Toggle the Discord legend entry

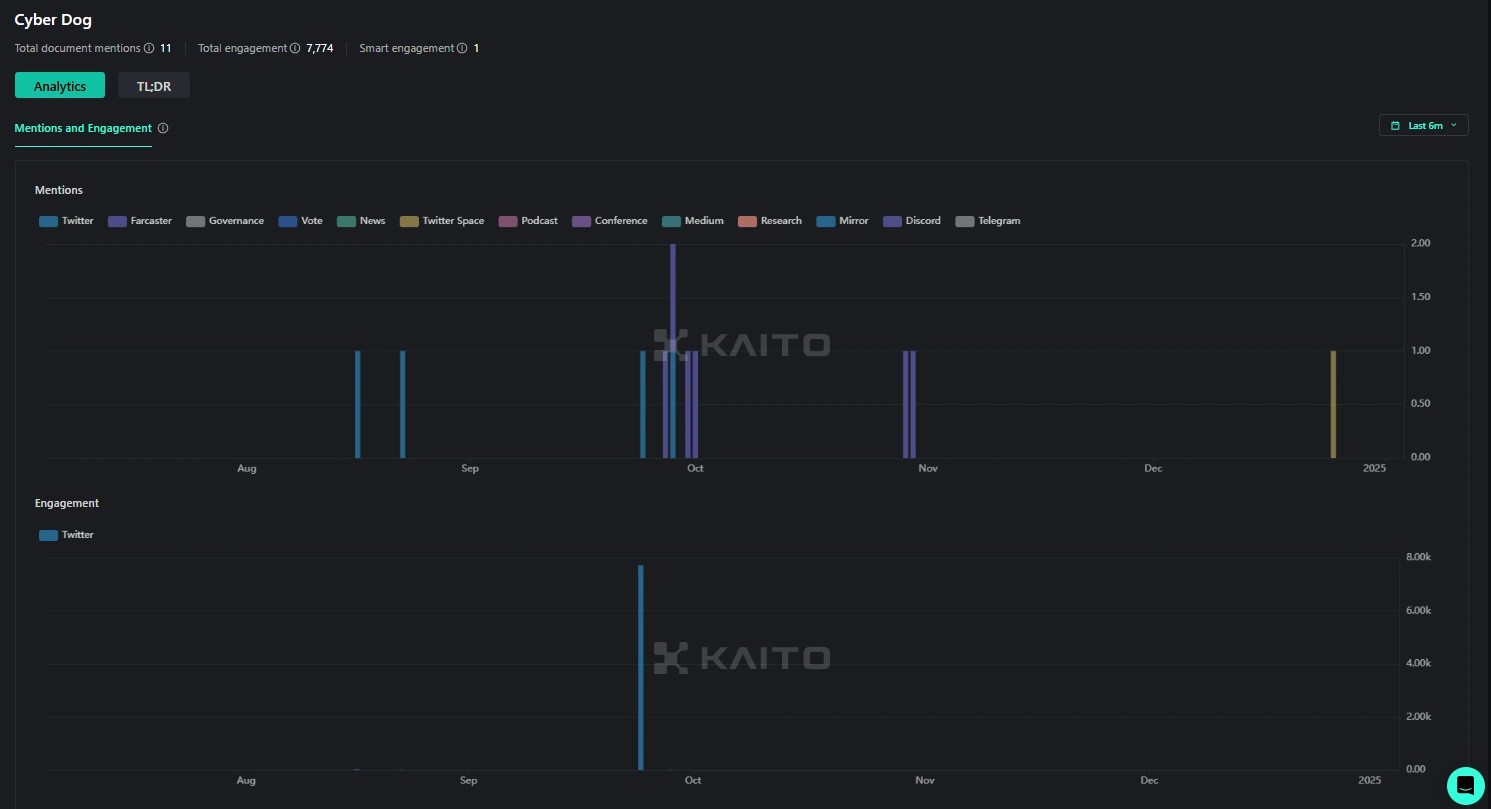[x=912, y=221]
